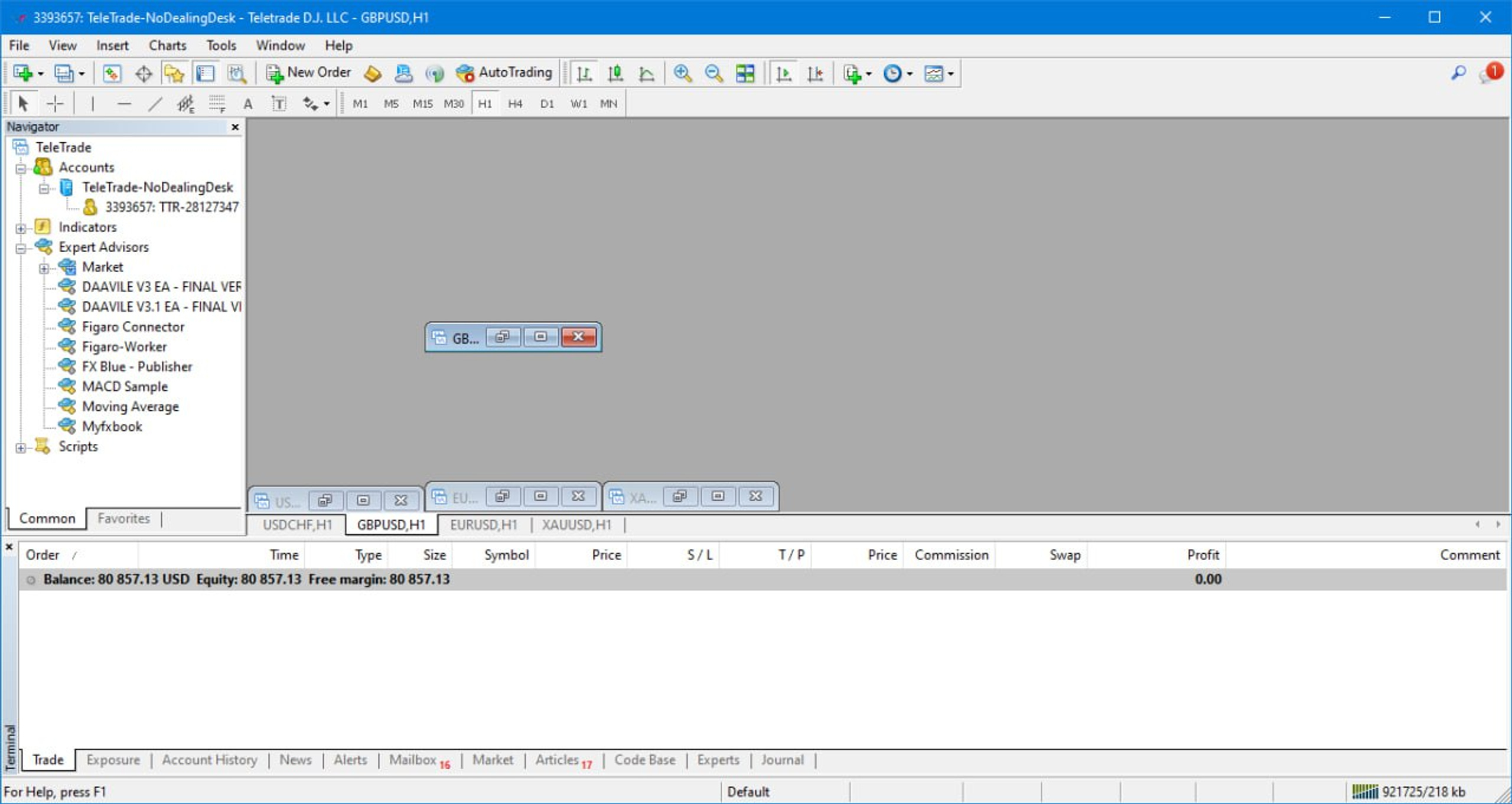Open the Profiles toolbar icon

pyautogui.click(x=64, y=73)
